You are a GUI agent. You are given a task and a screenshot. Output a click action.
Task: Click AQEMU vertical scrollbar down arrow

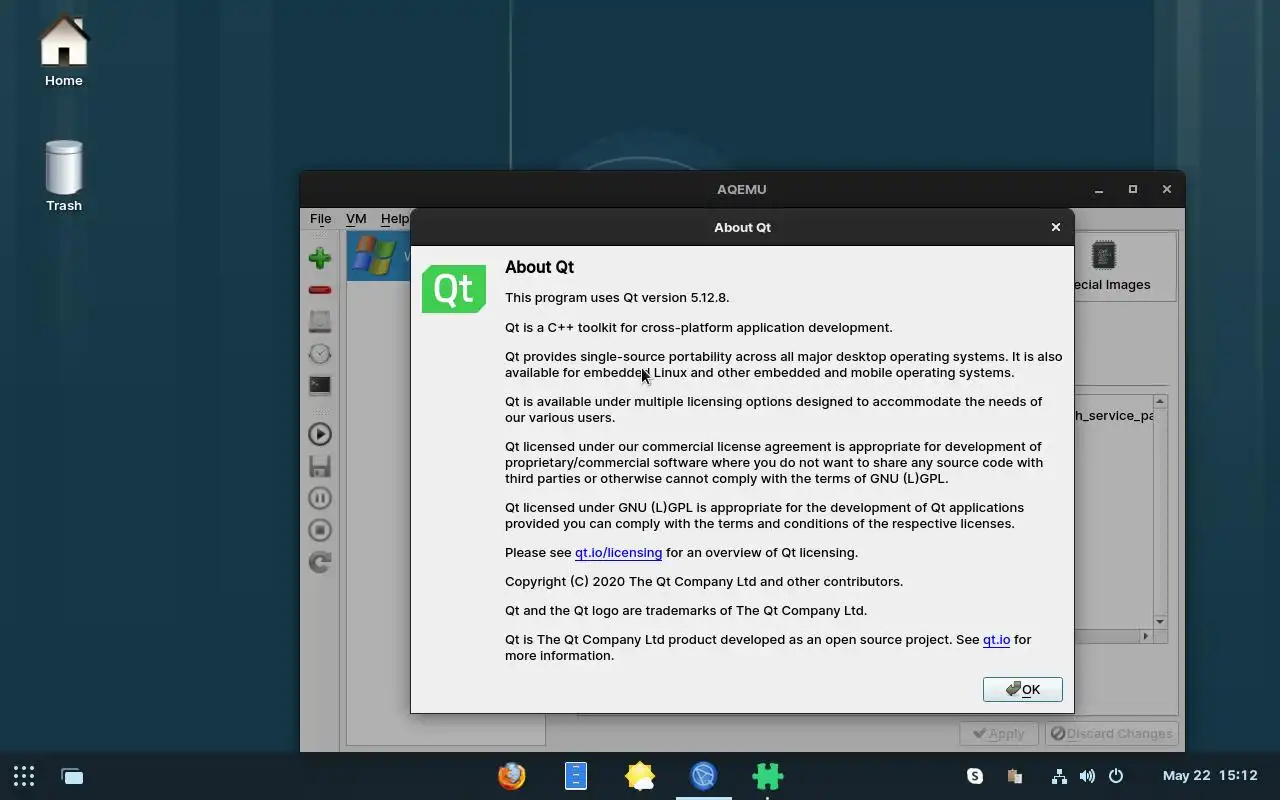(1160, 622)
